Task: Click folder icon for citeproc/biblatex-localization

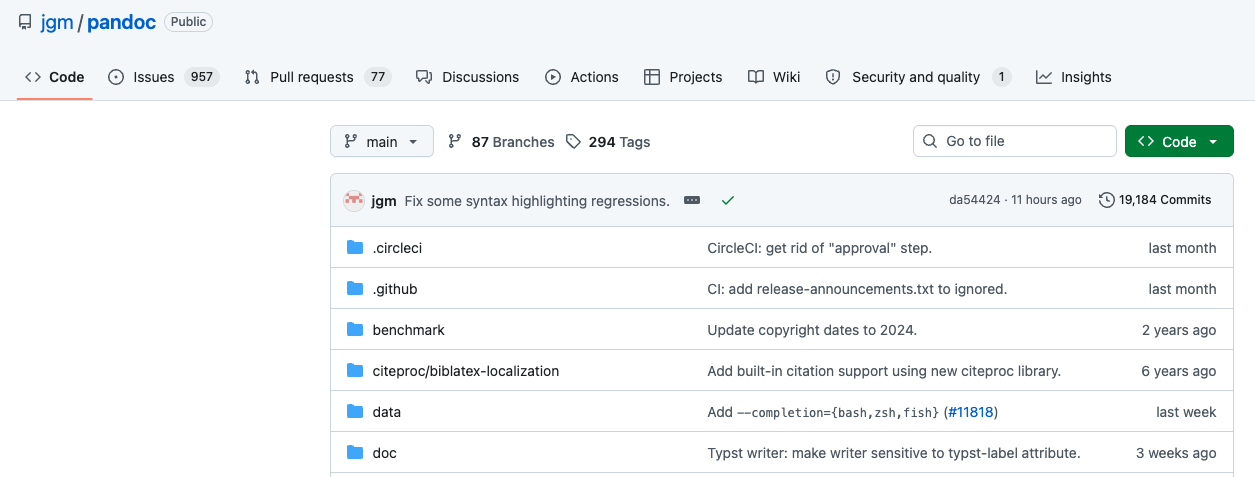Action: [x=355, y=370]
